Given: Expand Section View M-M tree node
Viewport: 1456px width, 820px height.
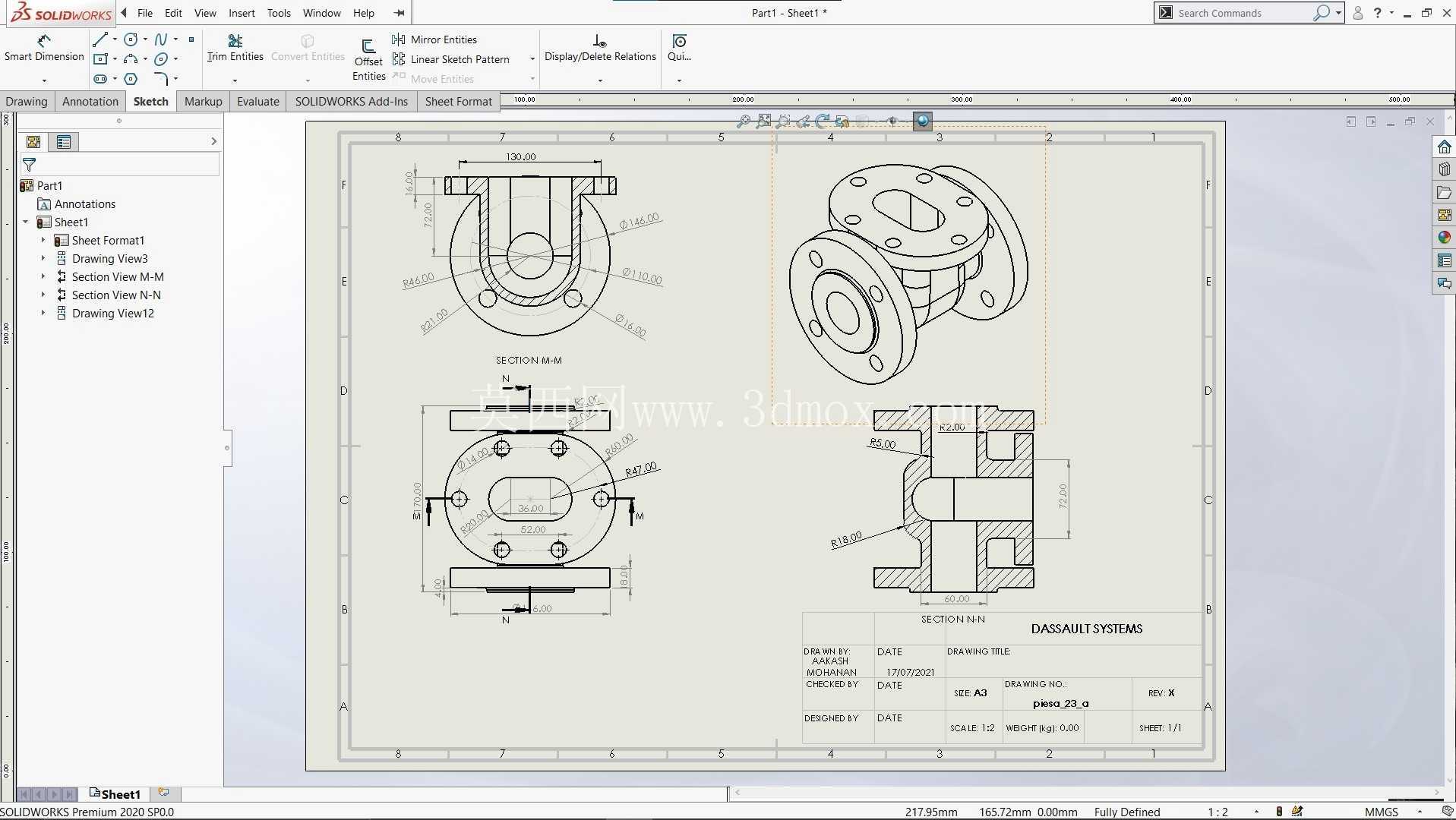Looking at the screenshot, I should click(43, 276).
